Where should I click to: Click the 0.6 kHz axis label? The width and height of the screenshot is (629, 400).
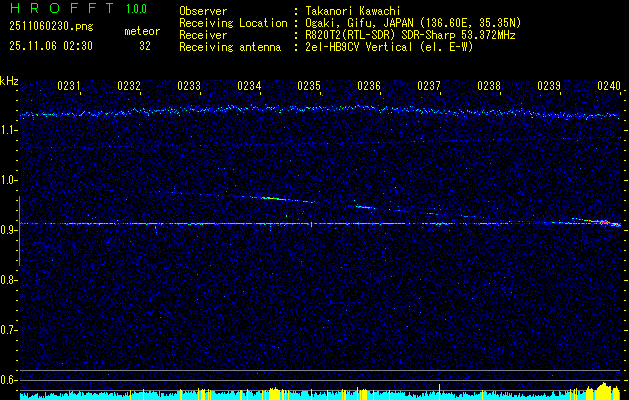(x=9, y=380)
